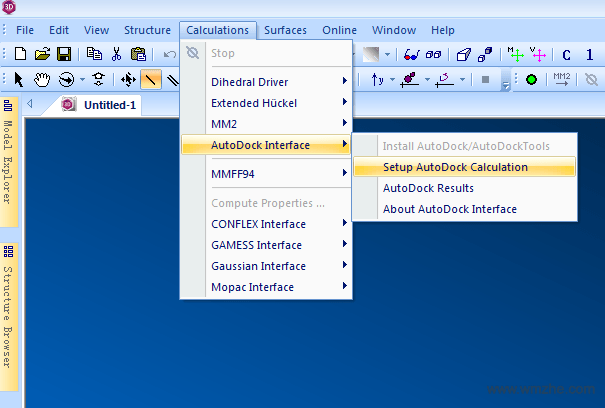The image size is (605, 408).
Task: Click the Cut scissors icon
Action: (x=116, y=54)
